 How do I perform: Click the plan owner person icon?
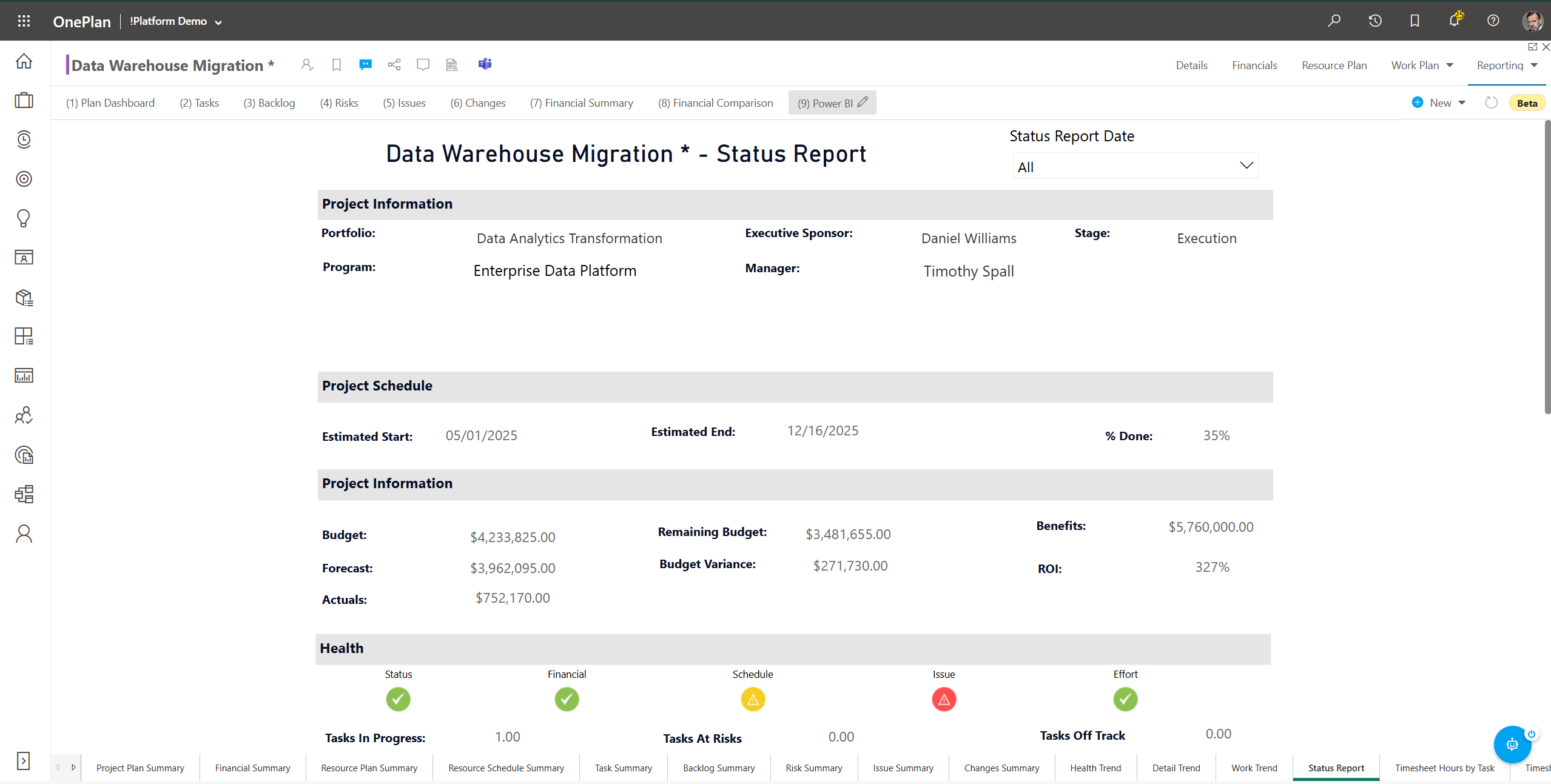tap(308, 64)
